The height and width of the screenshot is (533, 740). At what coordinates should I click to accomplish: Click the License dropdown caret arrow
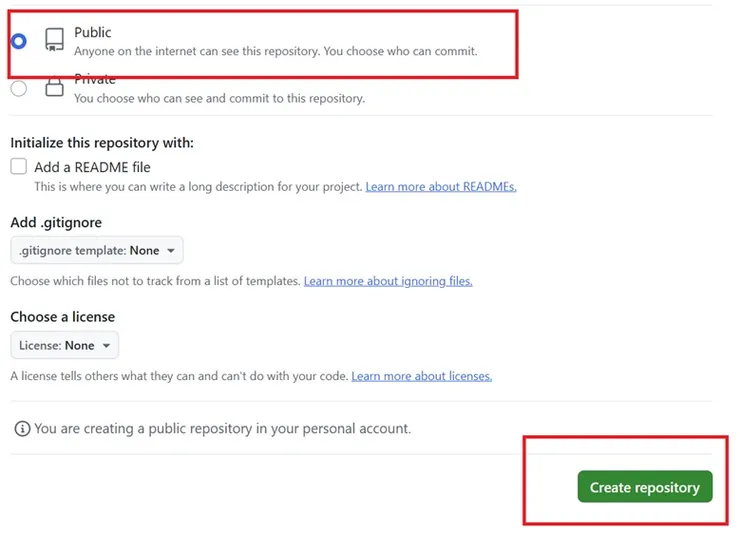tap(106, 345)
